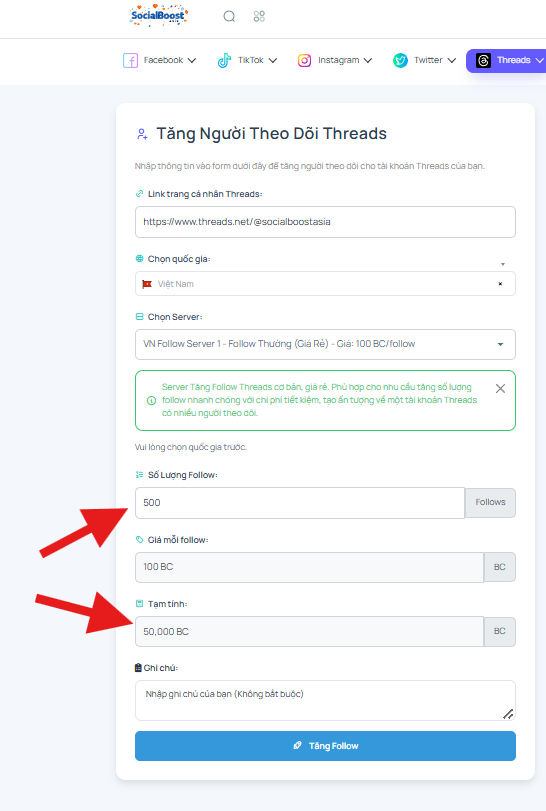Image resolution: width=546 pixels, height=811 pixels.
Task: Click the Twitter bird icon
Action: (x=400, y=61)
